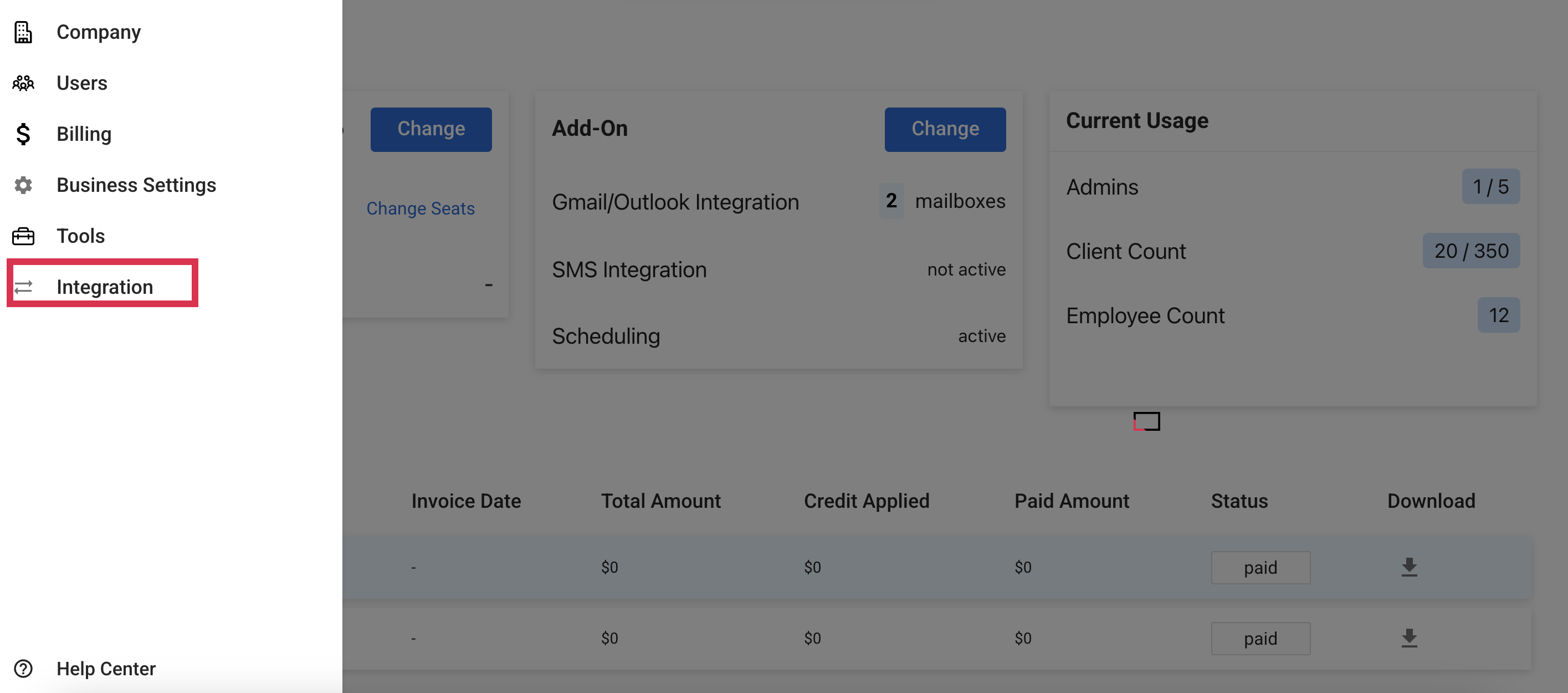
Task: Click the Client Count 20 / 350 badge
Action: pyautogui.click(x=1470, y=251)
